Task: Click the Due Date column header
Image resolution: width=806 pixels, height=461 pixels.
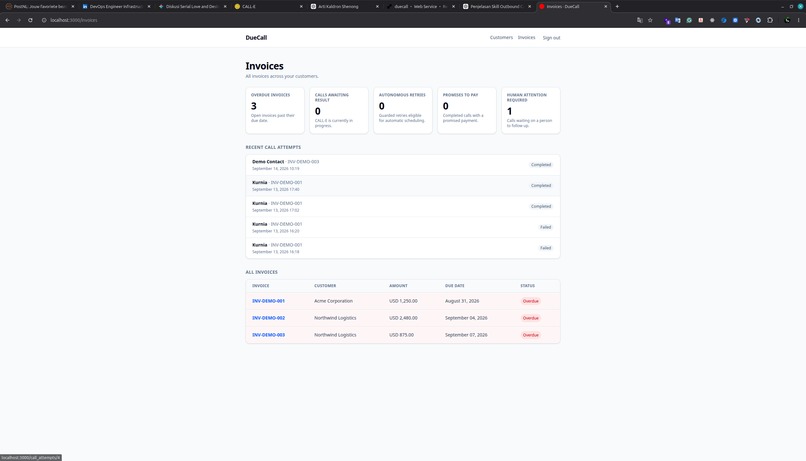Action: coord(454,286)
